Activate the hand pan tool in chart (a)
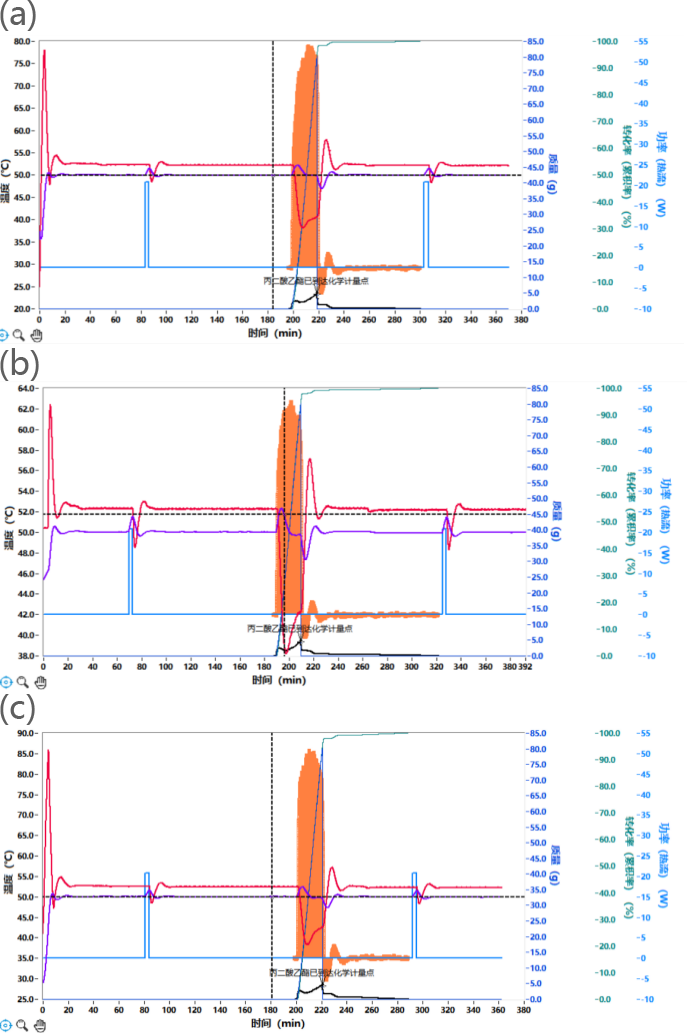This screenshot has height=1035, width=687. tap(37, 335)
